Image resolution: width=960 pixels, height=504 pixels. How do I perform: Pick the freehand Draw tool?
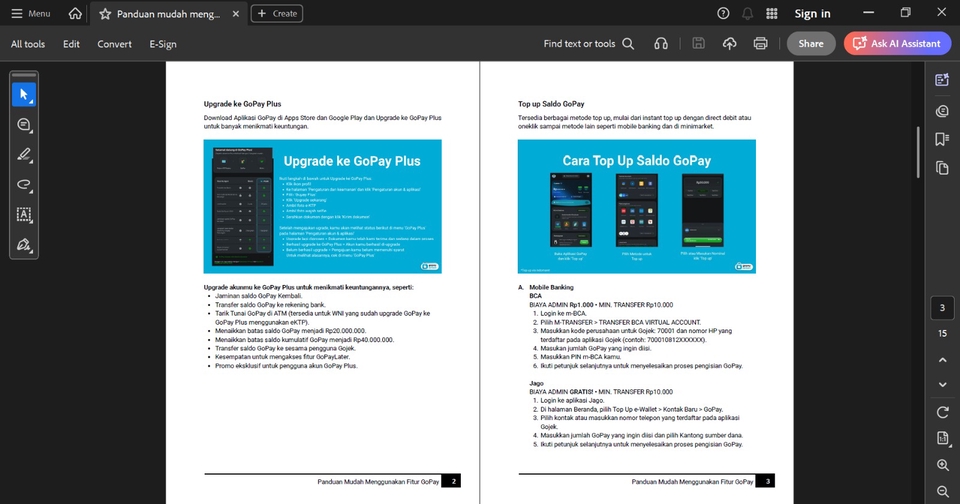point(24,185)
